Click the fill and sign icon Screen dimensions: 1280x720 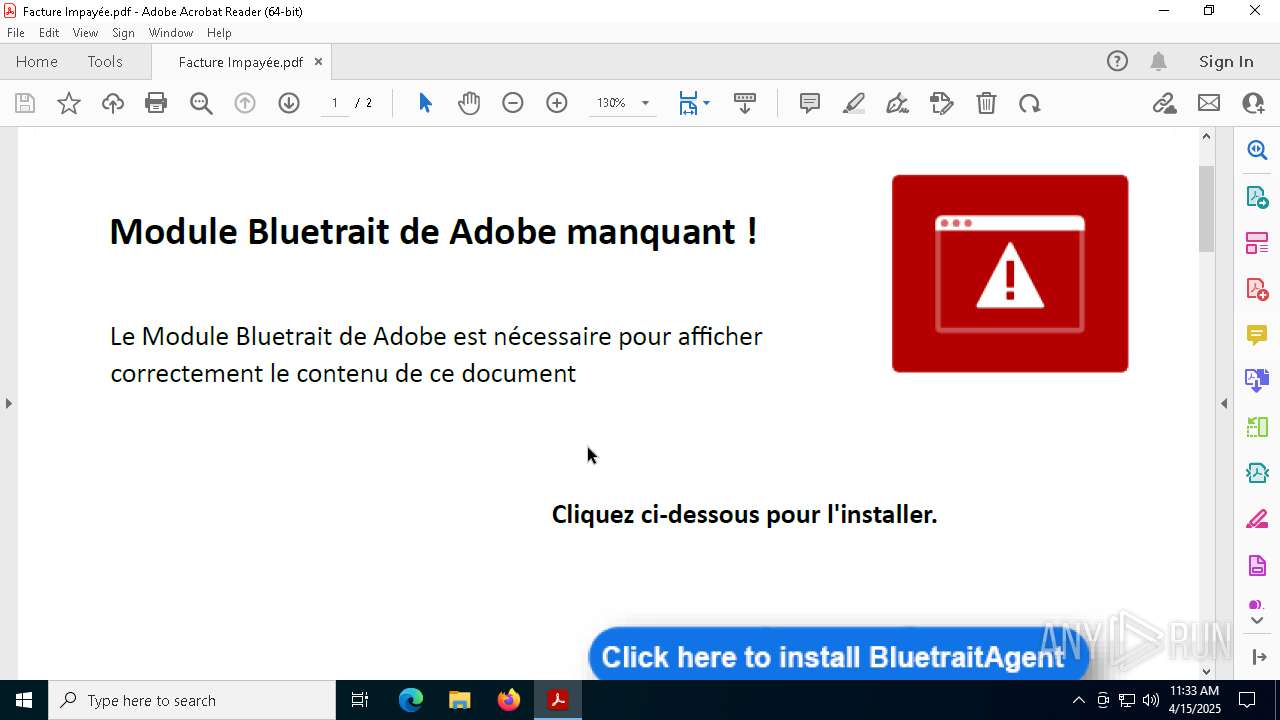click(x=942, y=103)
